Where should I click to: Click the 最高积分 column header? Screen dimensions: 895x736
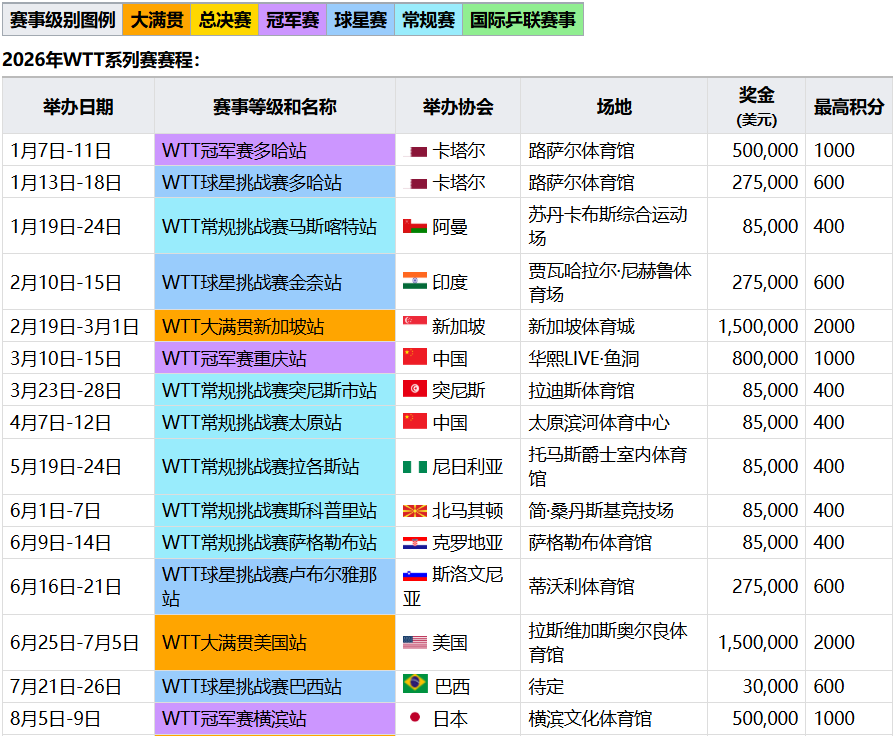[x=848, y=107]
